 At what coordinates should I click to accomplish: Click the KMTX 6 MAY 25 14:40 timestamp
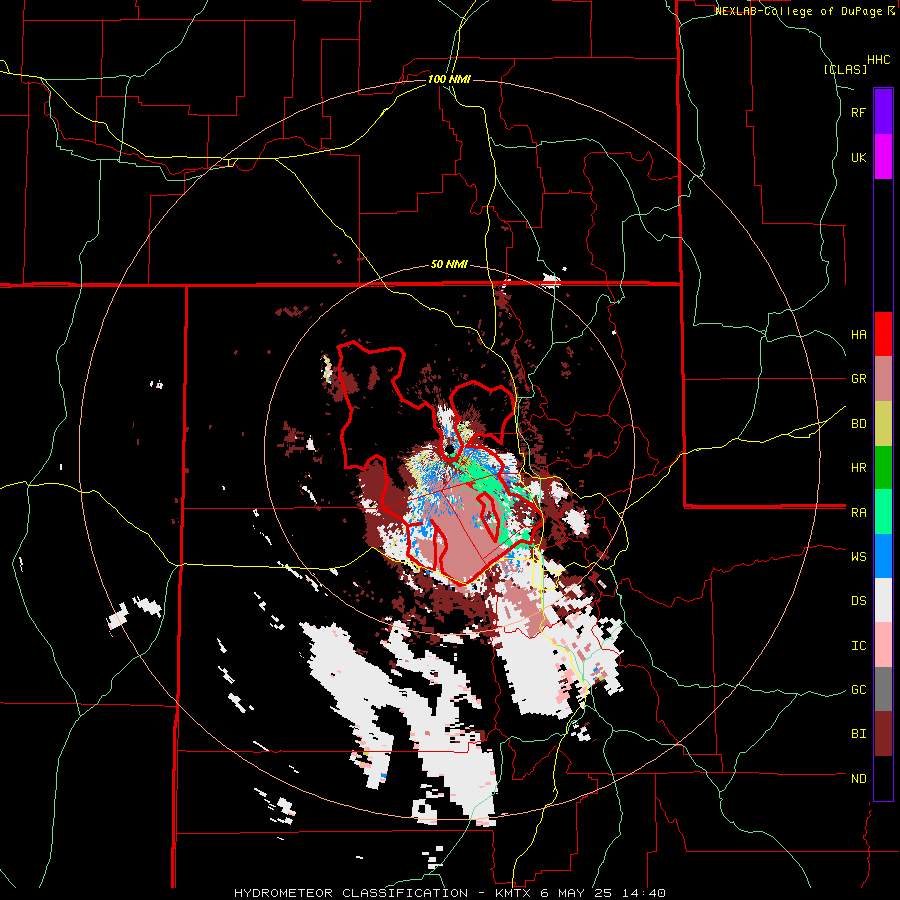point(578,893)
